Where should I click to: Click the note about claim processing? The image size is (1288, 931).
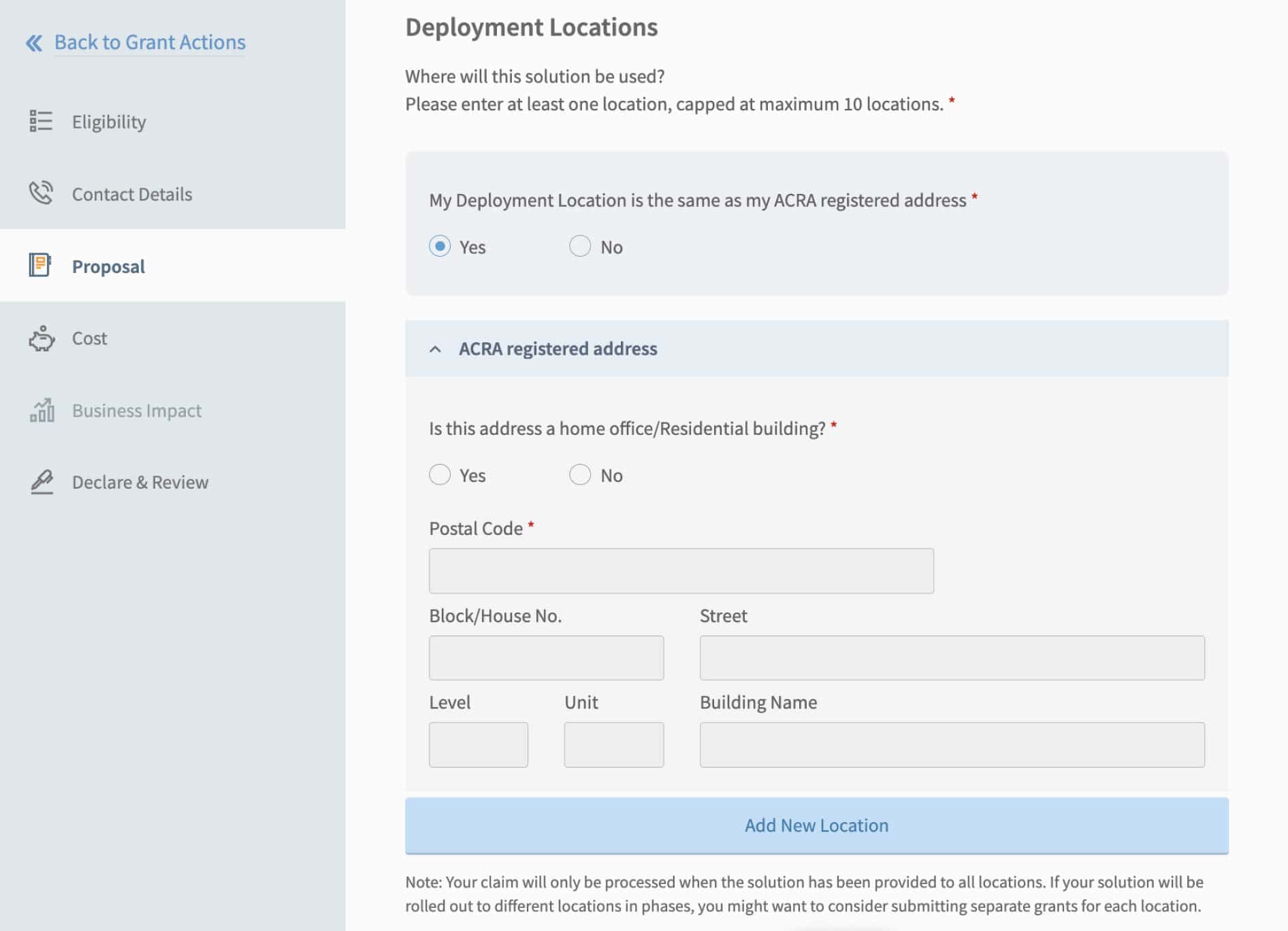(x=805, y=894)
